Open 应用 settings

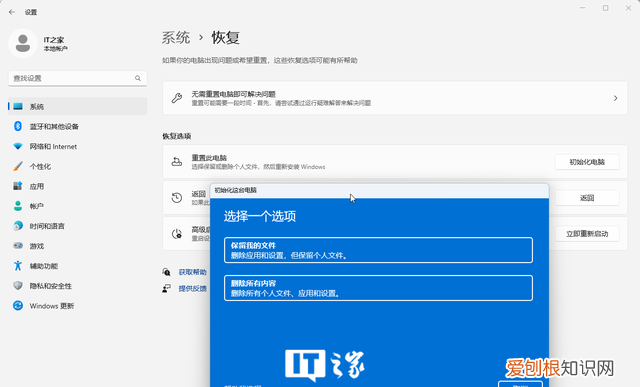[78, 186]
